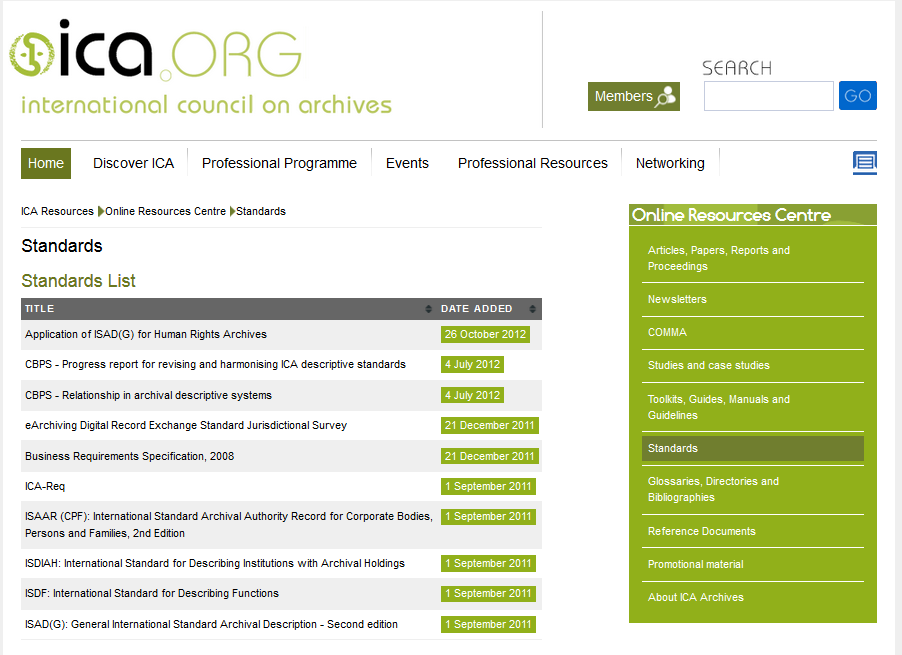This screenshot has height=655, width=902.
Task: Open About ICA Archives in sidebar
Action: 695,597
